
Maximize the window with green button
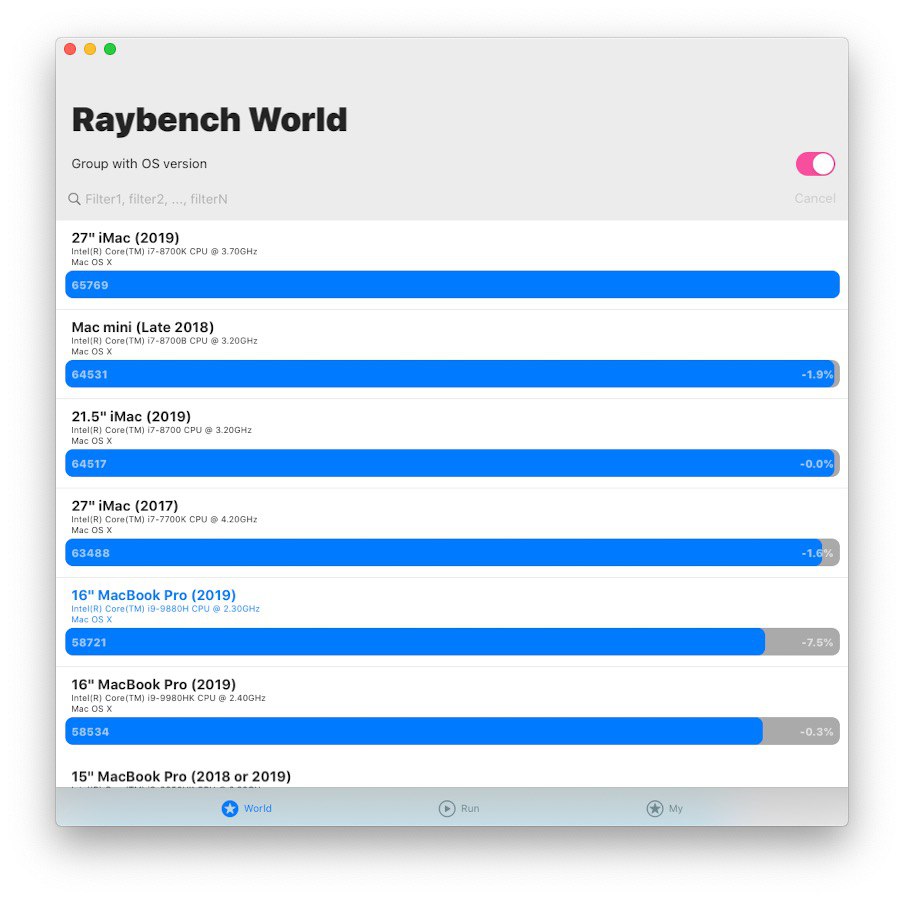point(110,49)
